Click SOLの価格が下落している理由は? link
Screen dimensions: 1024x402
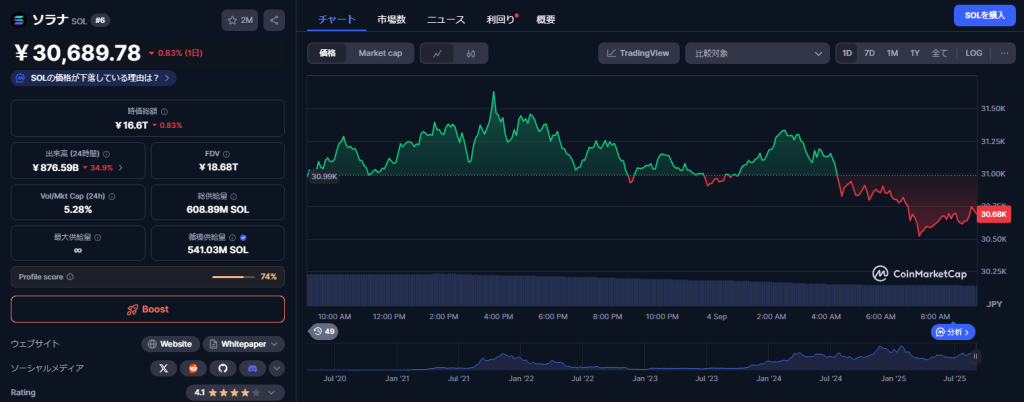click(x=93, y=78)
